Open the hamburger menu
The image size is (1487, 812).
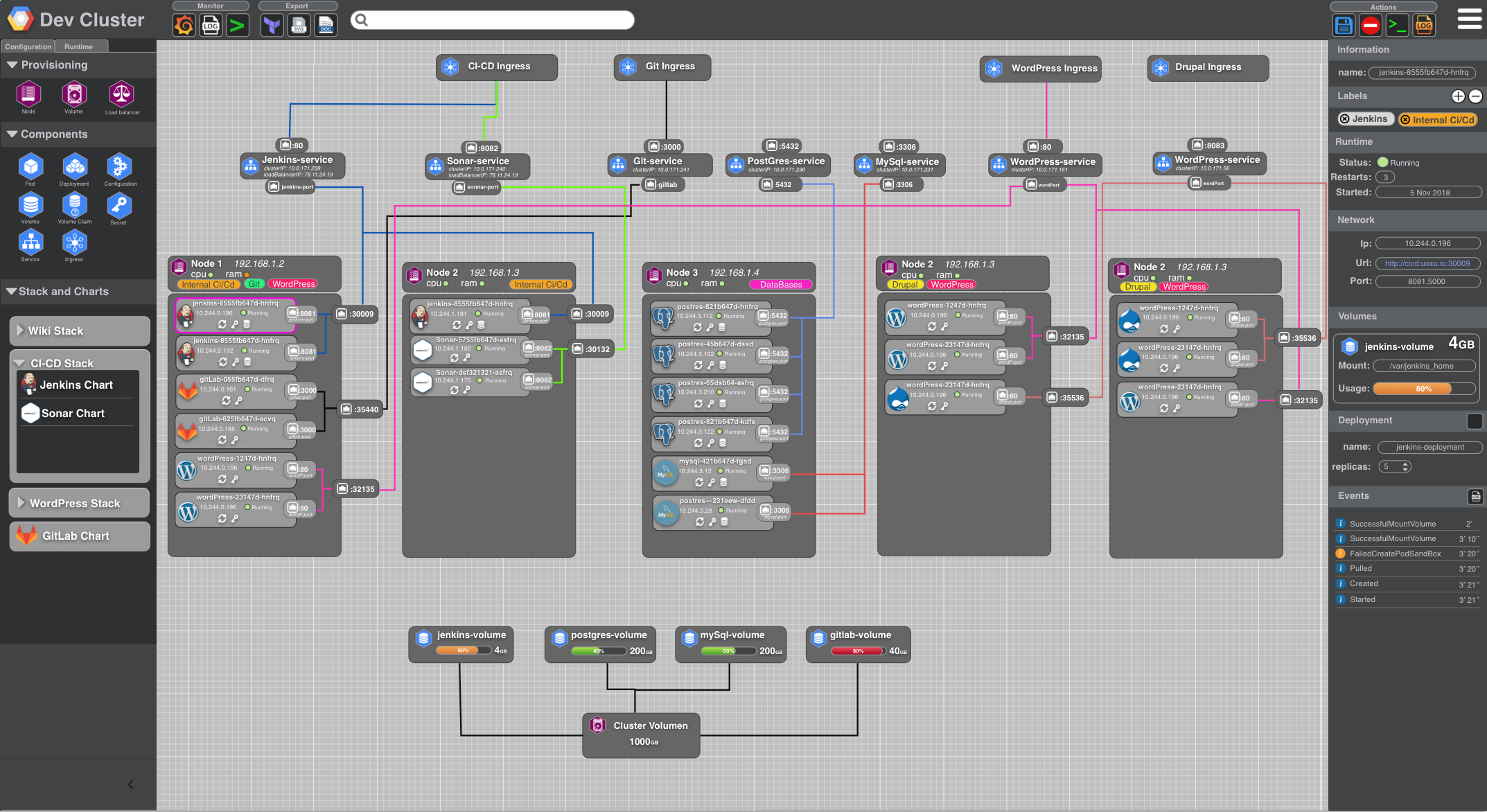(1470, 19)
